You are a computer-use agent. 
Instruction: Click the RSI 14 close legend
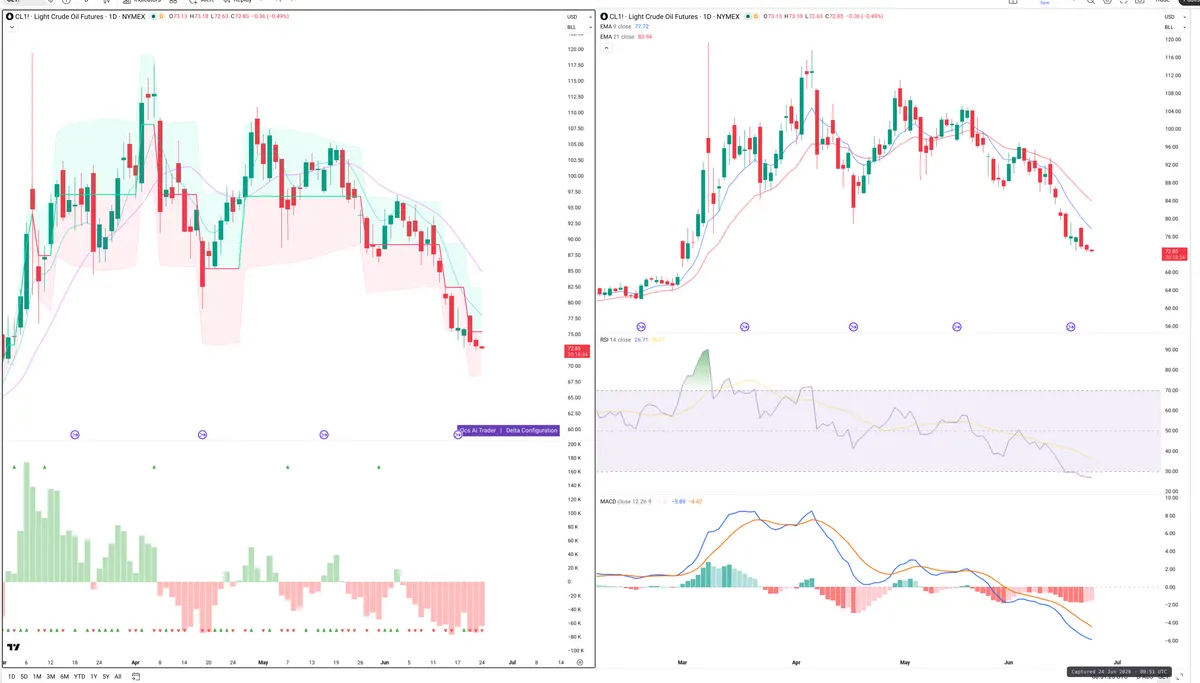tap(616, 340)
